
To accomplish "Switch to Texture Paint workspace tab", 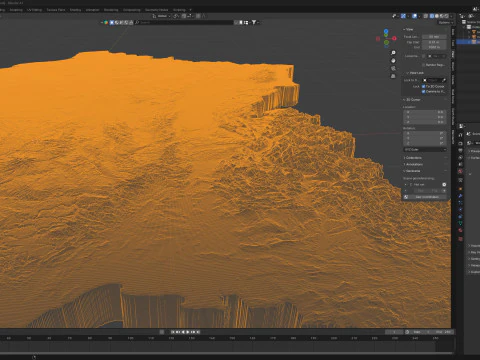I will click(56, 10).
